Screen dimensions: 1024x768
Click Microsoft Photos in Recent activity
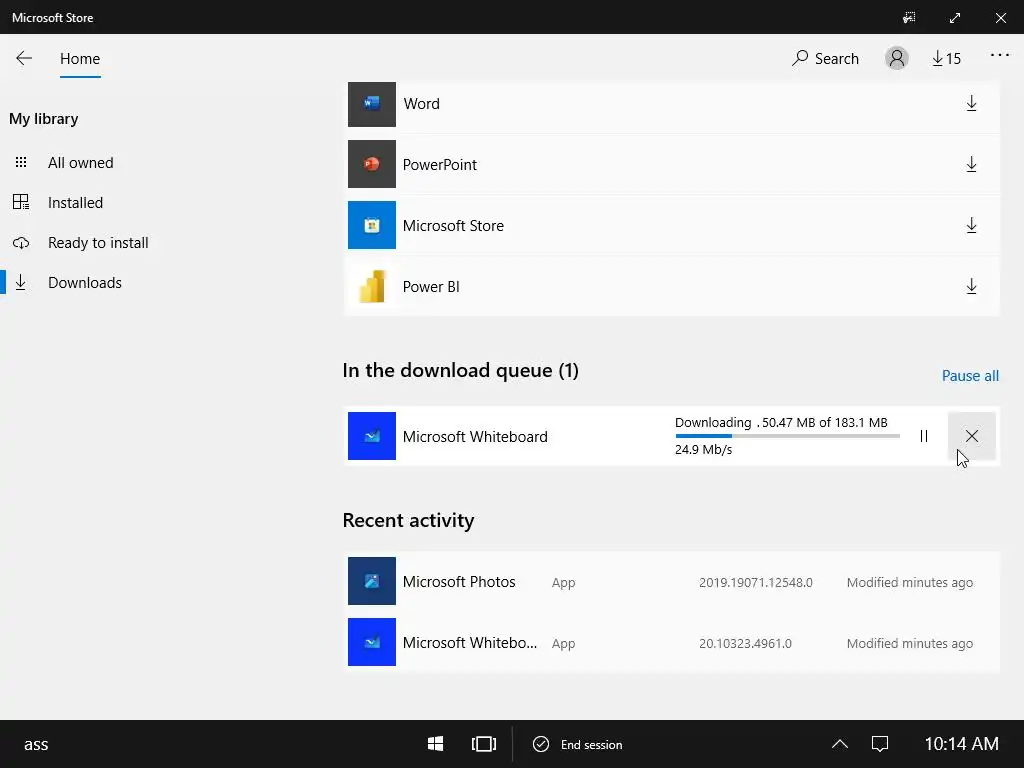tap(458, 581)
